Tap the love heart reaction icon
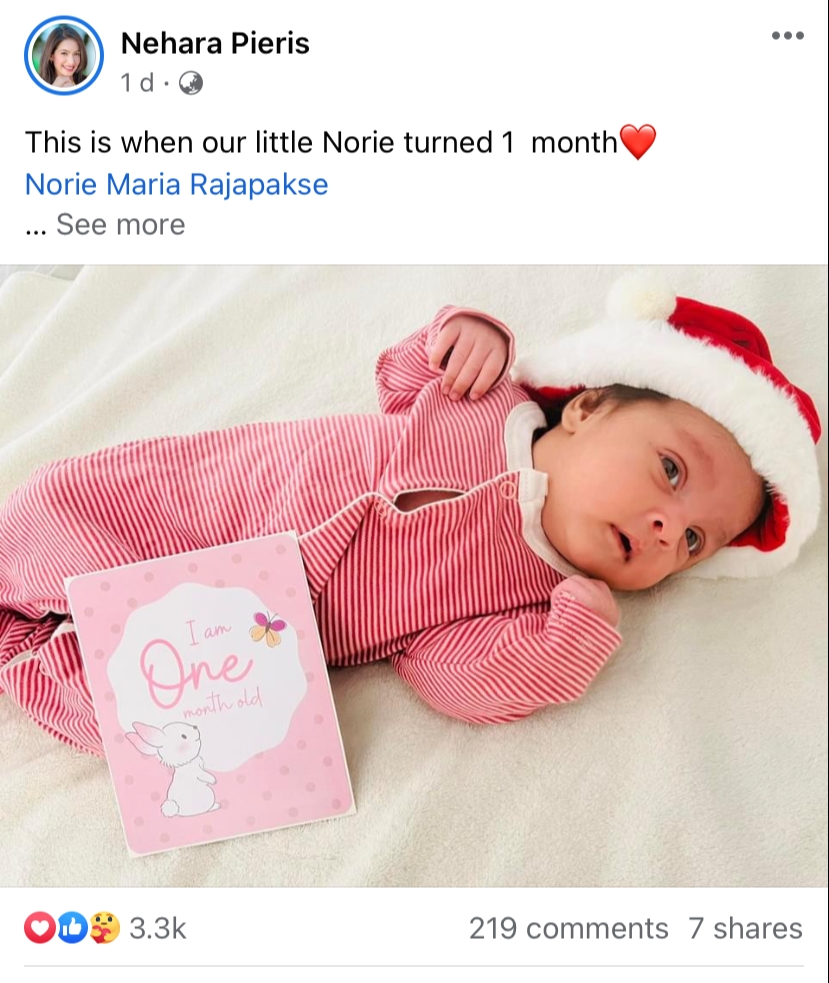Image resolution: width=829 pixels, height=983 pixels. point(40,928)
